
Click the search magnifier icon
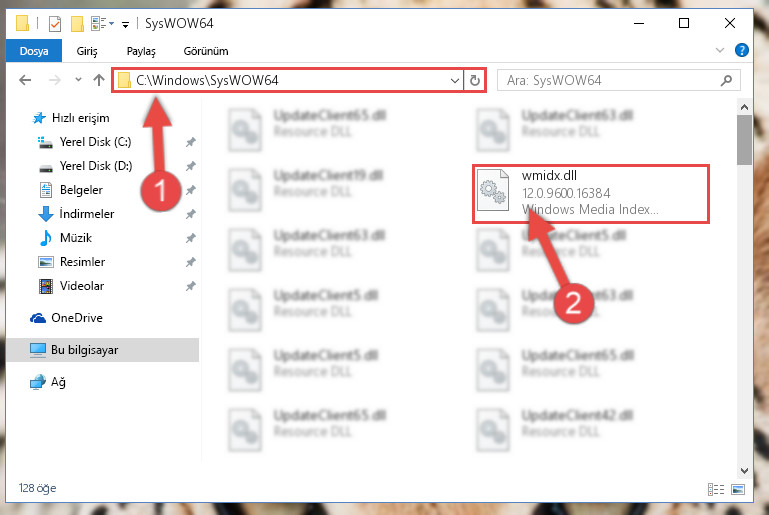point(726,80)
